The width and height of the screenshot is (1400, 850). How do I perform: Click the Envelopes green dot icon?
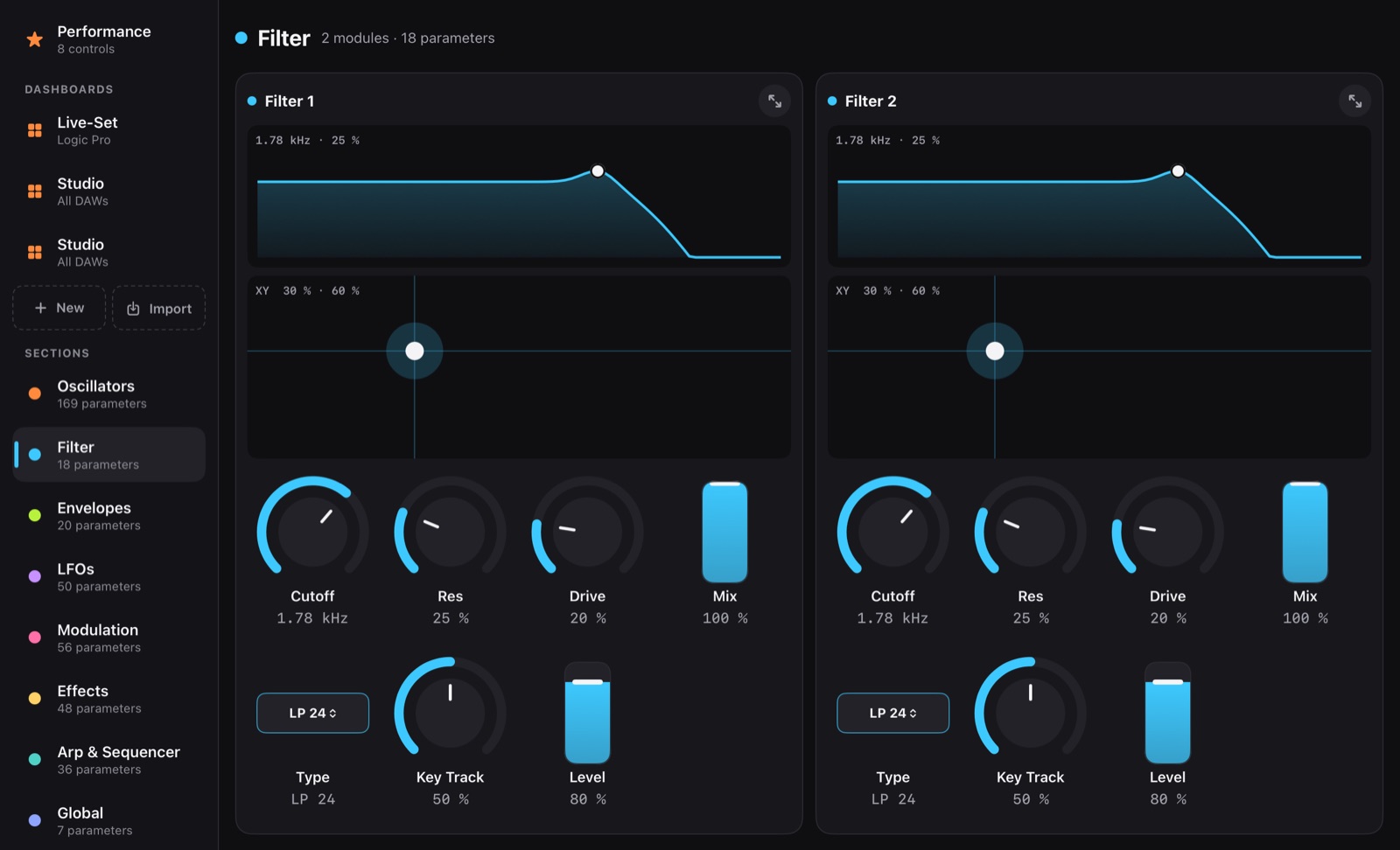pos(35,515)
